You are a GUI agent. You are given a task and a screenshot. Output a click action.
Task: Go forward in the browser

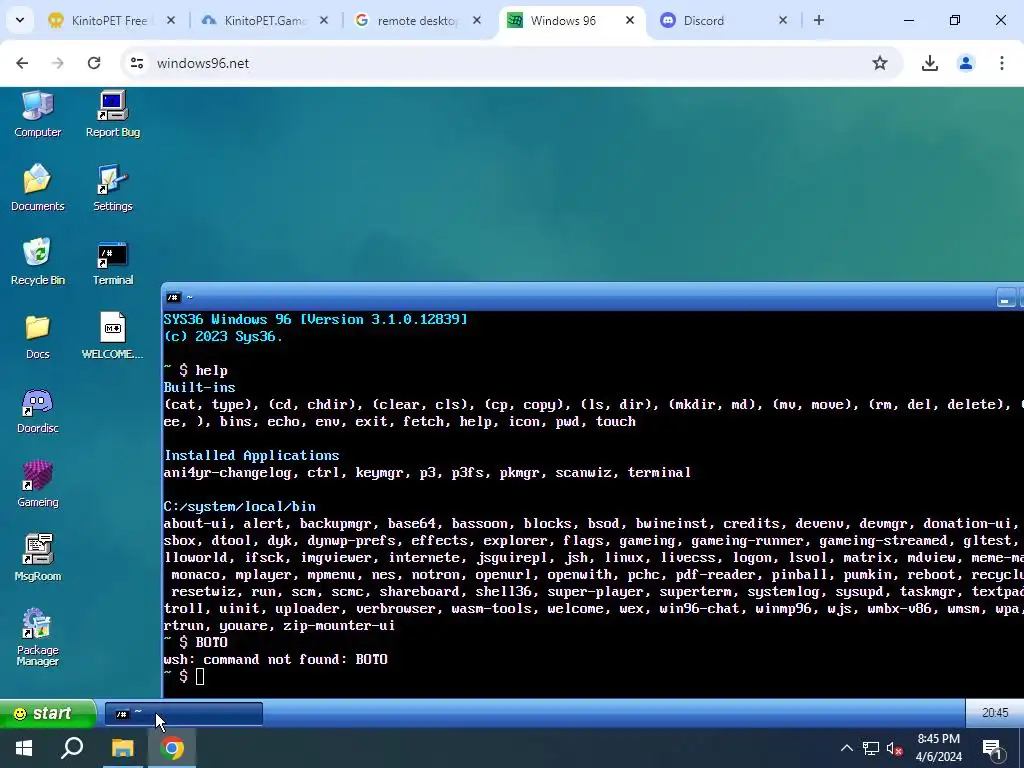click(58, 63)
